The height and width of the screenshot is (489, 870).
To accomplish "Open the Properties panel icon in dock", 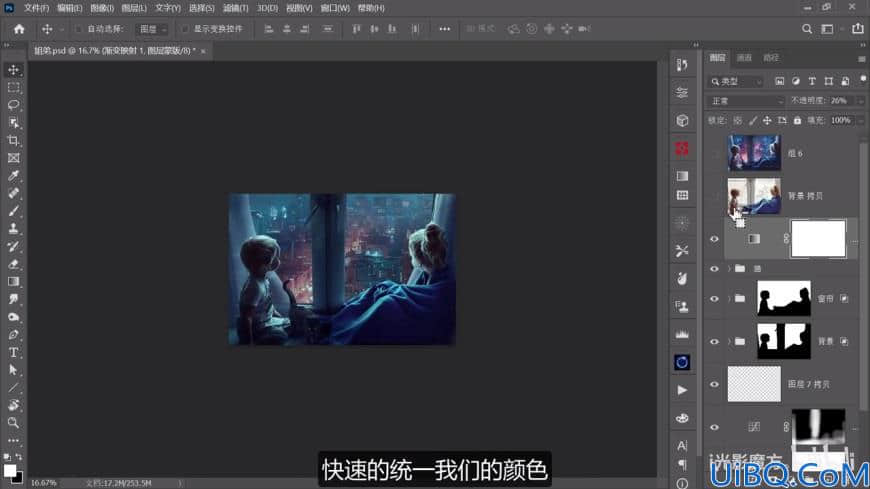I will [682, 93].
